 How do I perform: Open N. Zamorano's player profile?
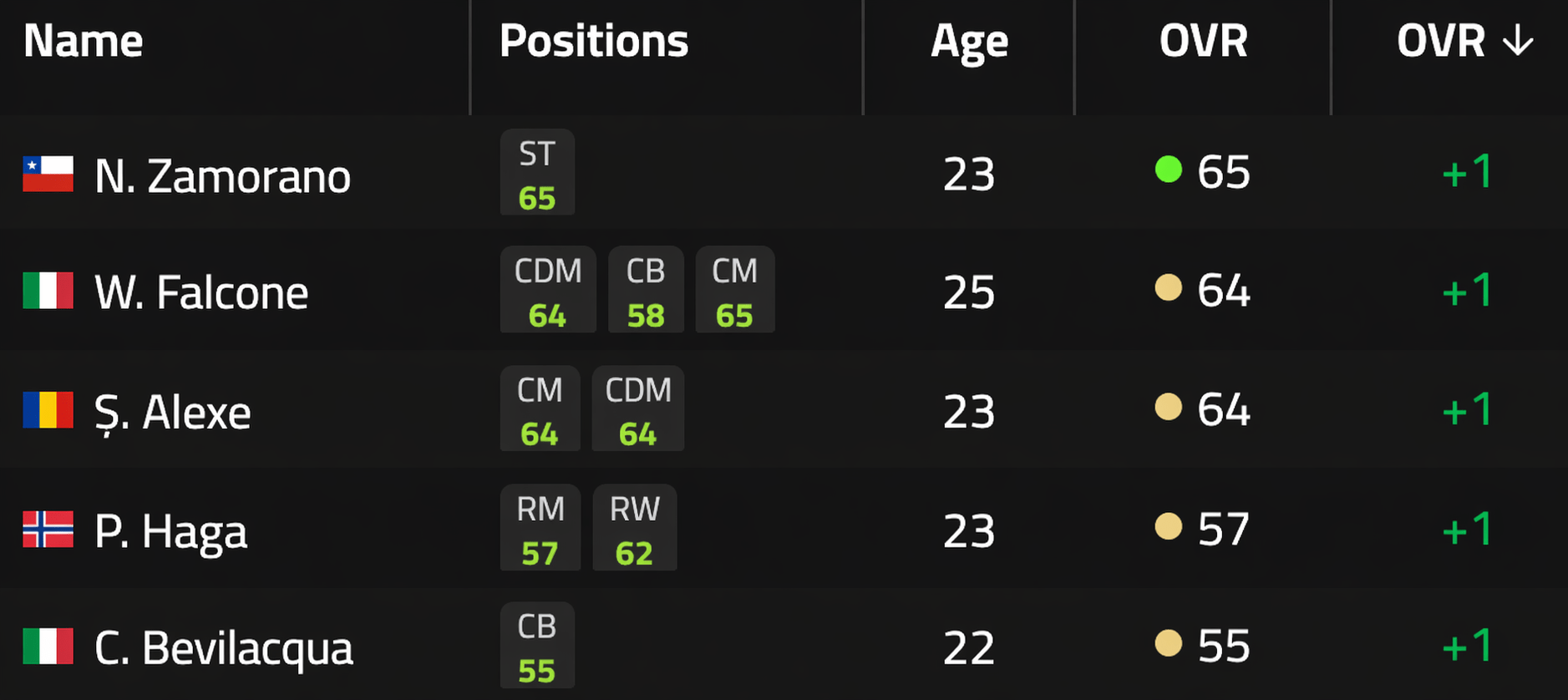point(222,176)
